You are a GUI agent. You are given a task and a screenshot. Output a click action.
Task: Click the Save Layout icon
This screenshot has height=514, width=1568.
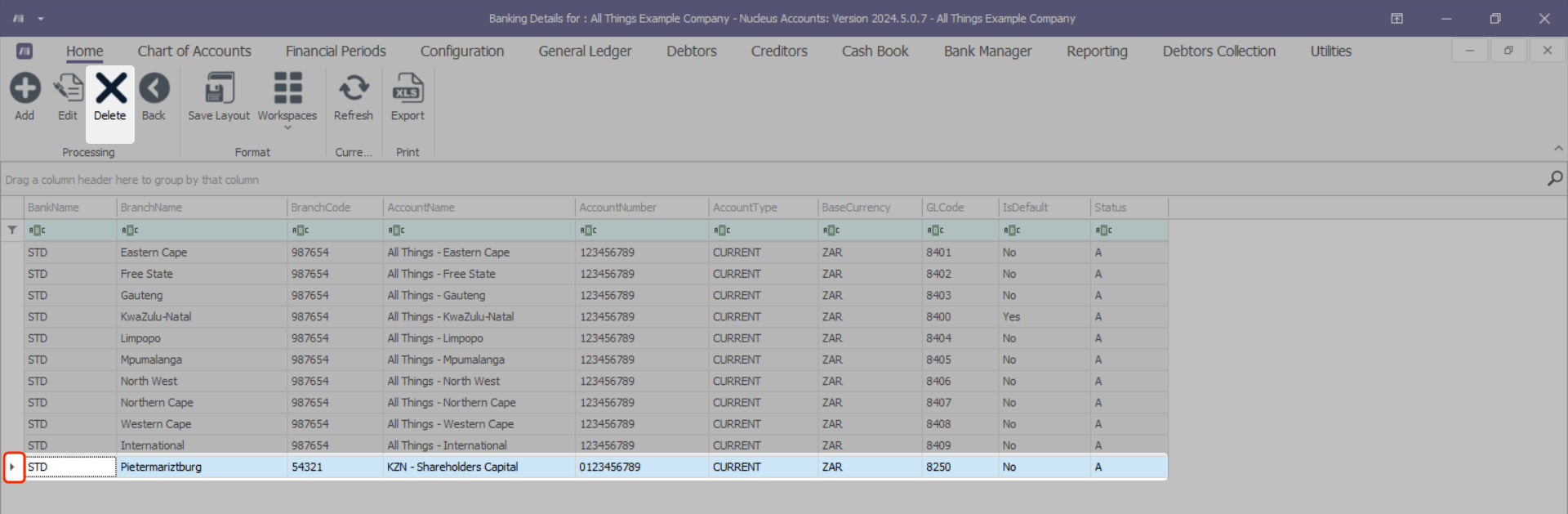pyautogui.click(x=219, y=88)
